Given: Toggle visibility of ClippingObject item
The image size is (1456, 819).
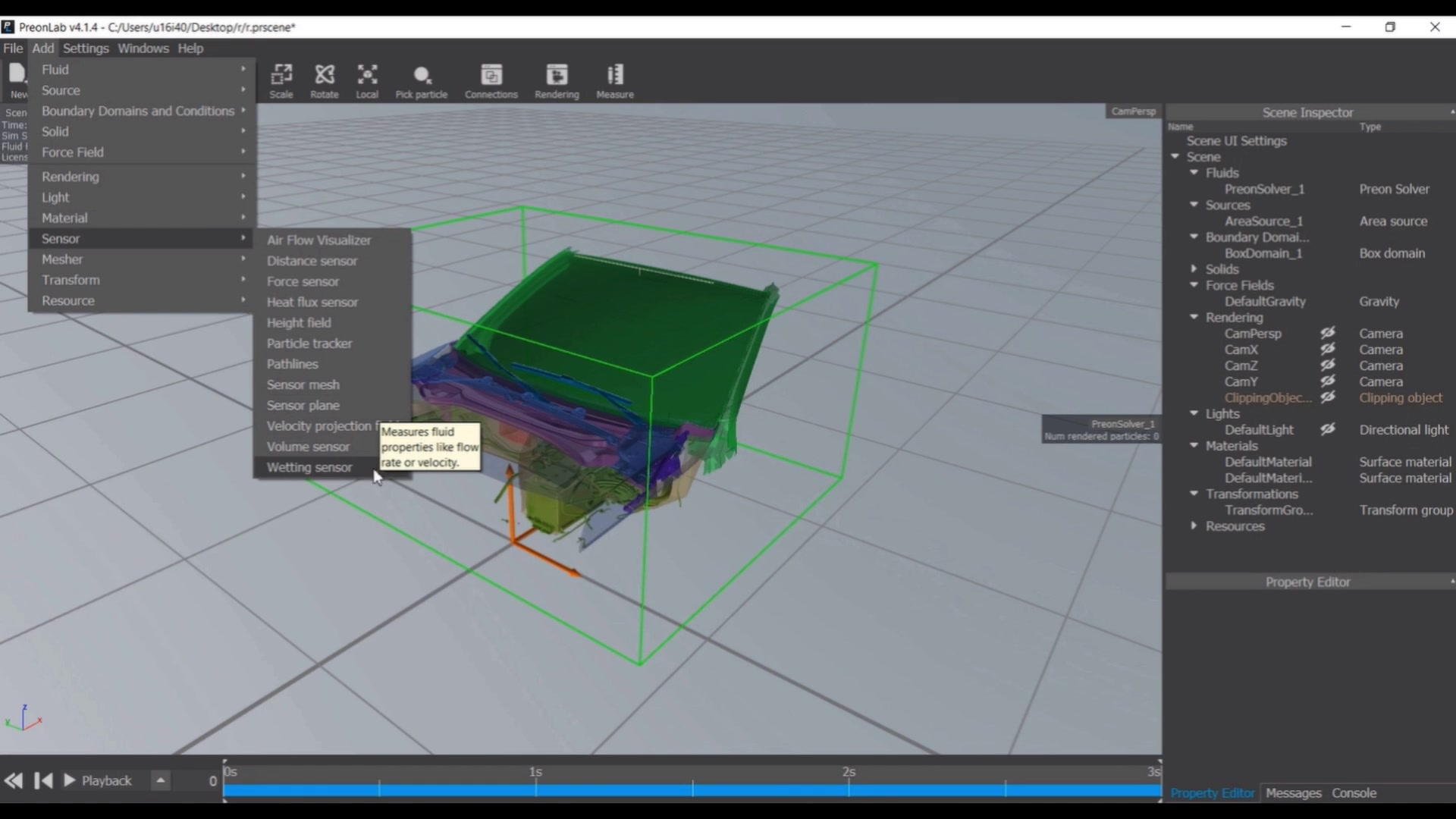Looking at the screenshot, I should 1327,397.
